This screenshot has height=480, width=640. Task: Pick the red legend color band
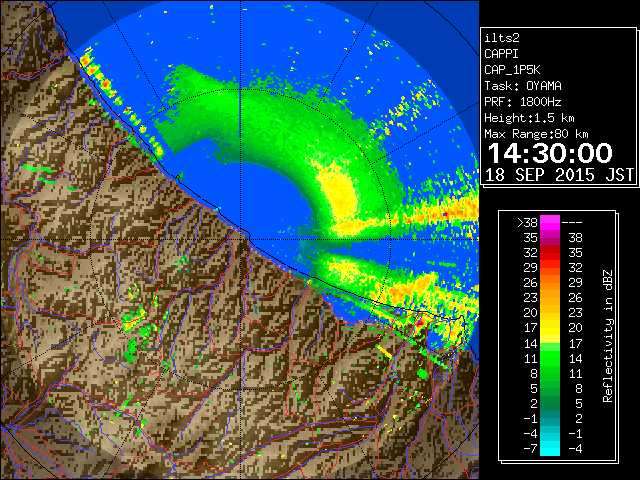550,253
